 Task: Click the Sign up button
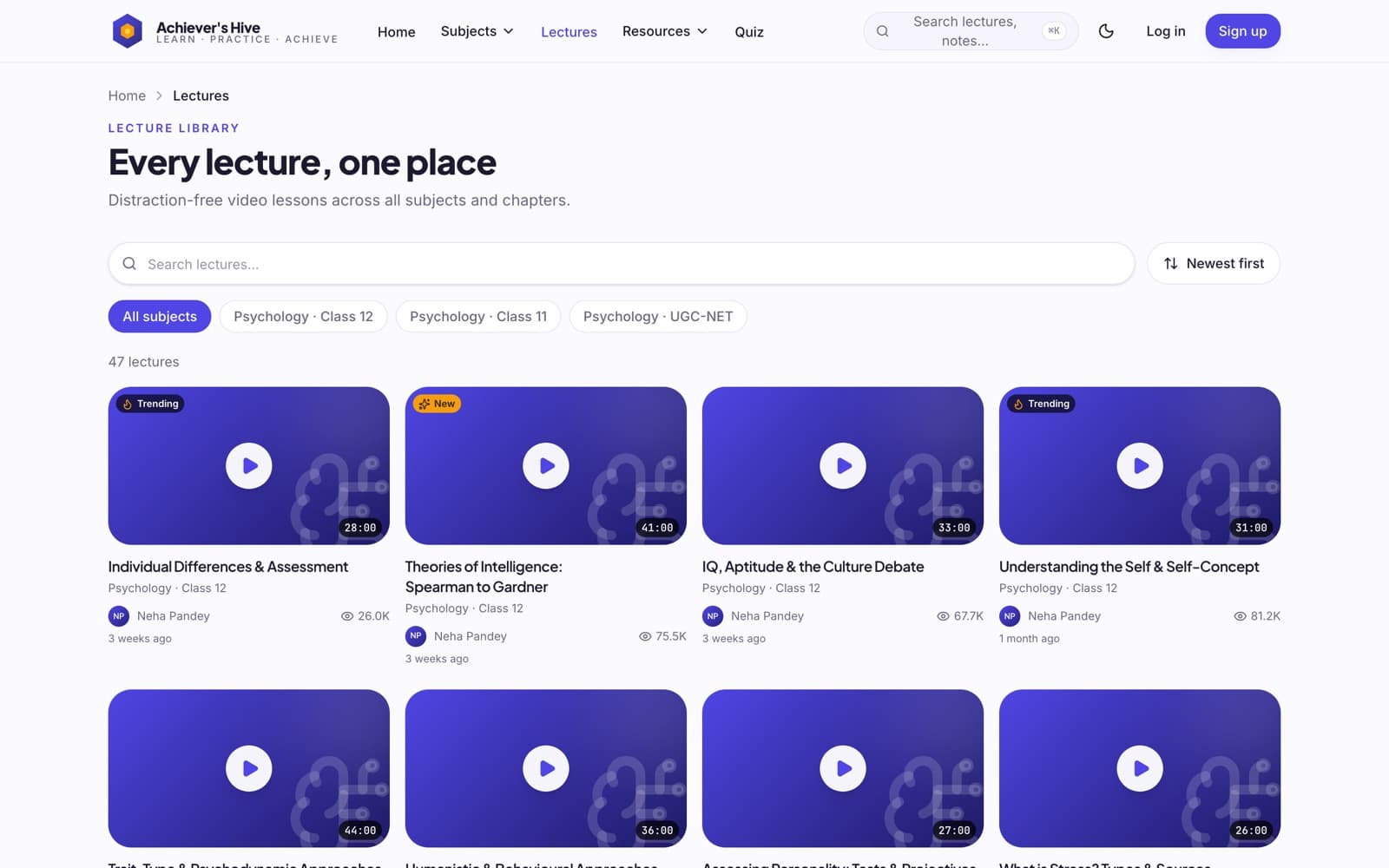tap(1242, 31)
